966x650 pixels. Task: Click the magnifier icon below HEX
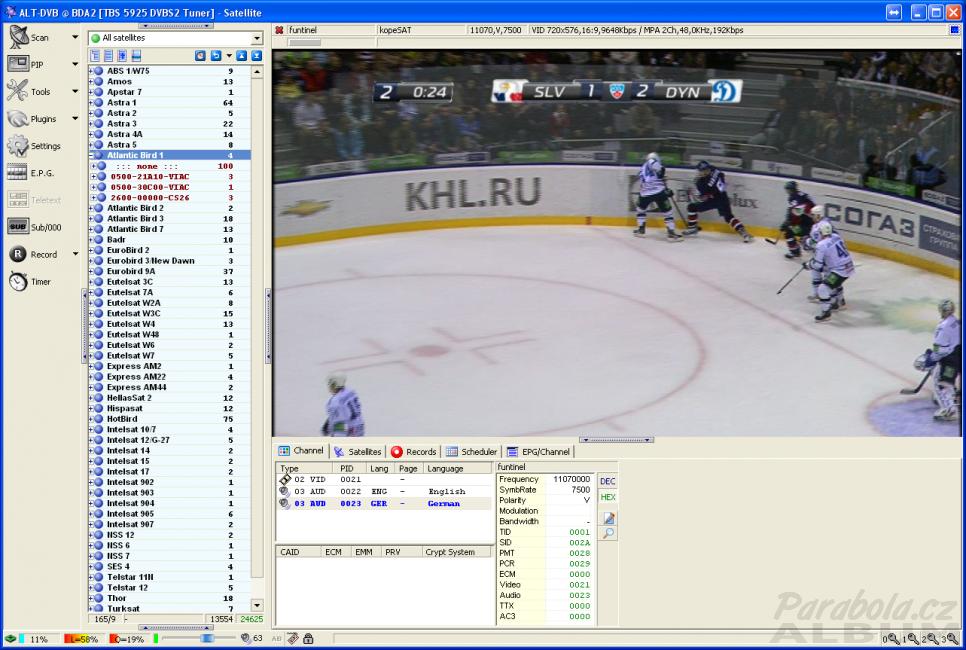click(608, 534)
